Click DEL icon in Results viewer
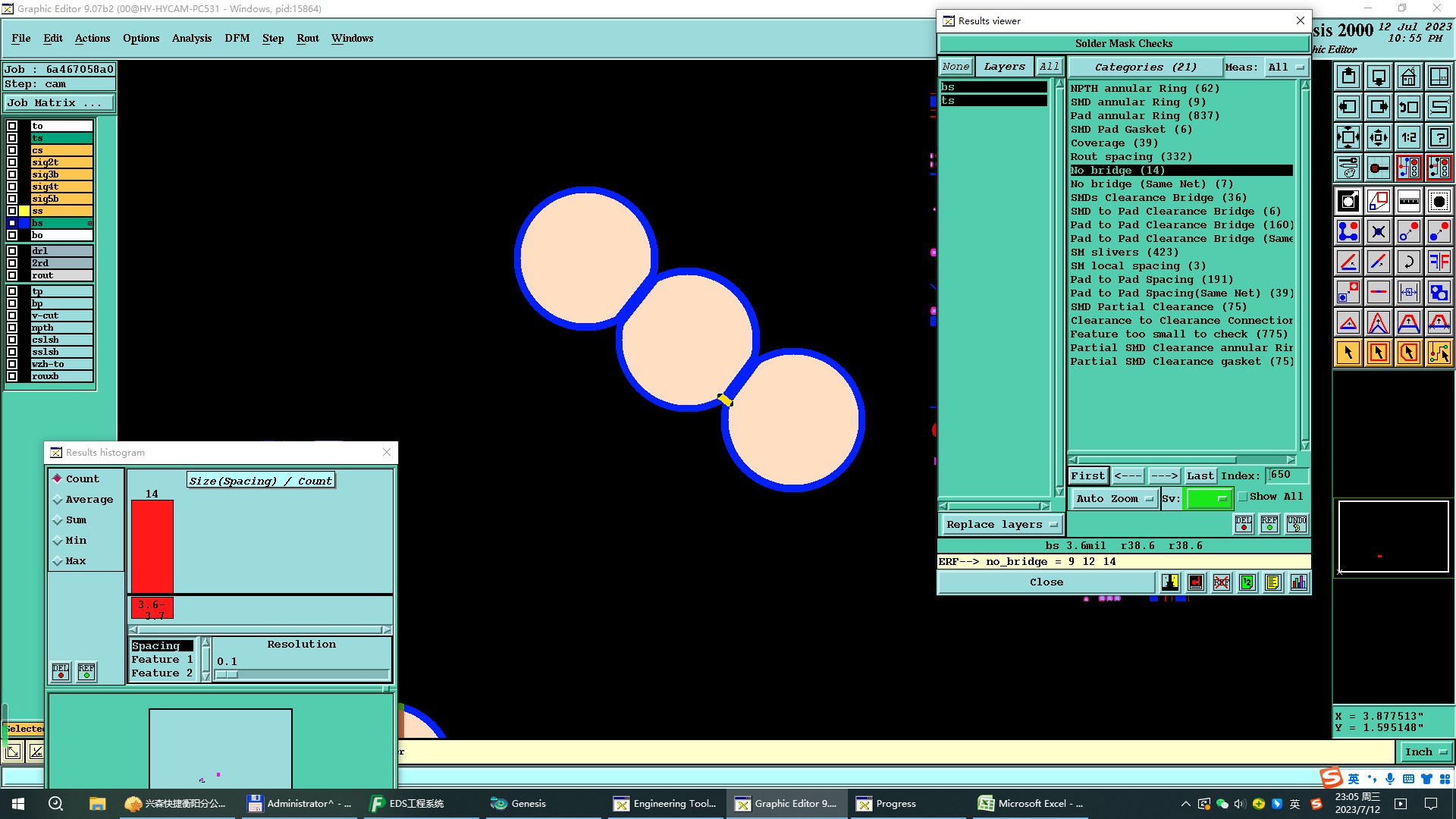The image size is (1456, 819). (x=1244, y=523)
